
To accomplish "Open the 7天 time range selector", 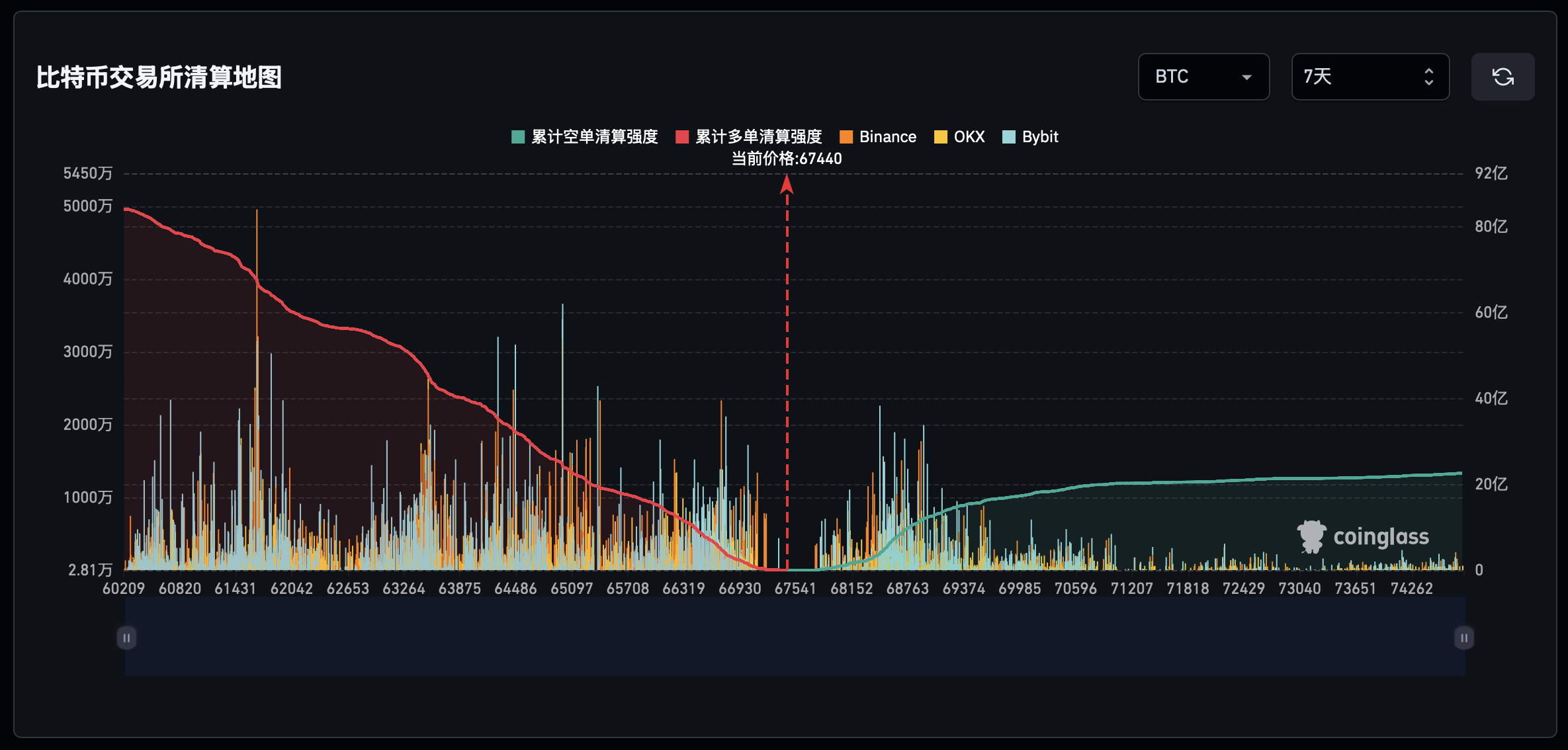I will [x=1370, y=77].
